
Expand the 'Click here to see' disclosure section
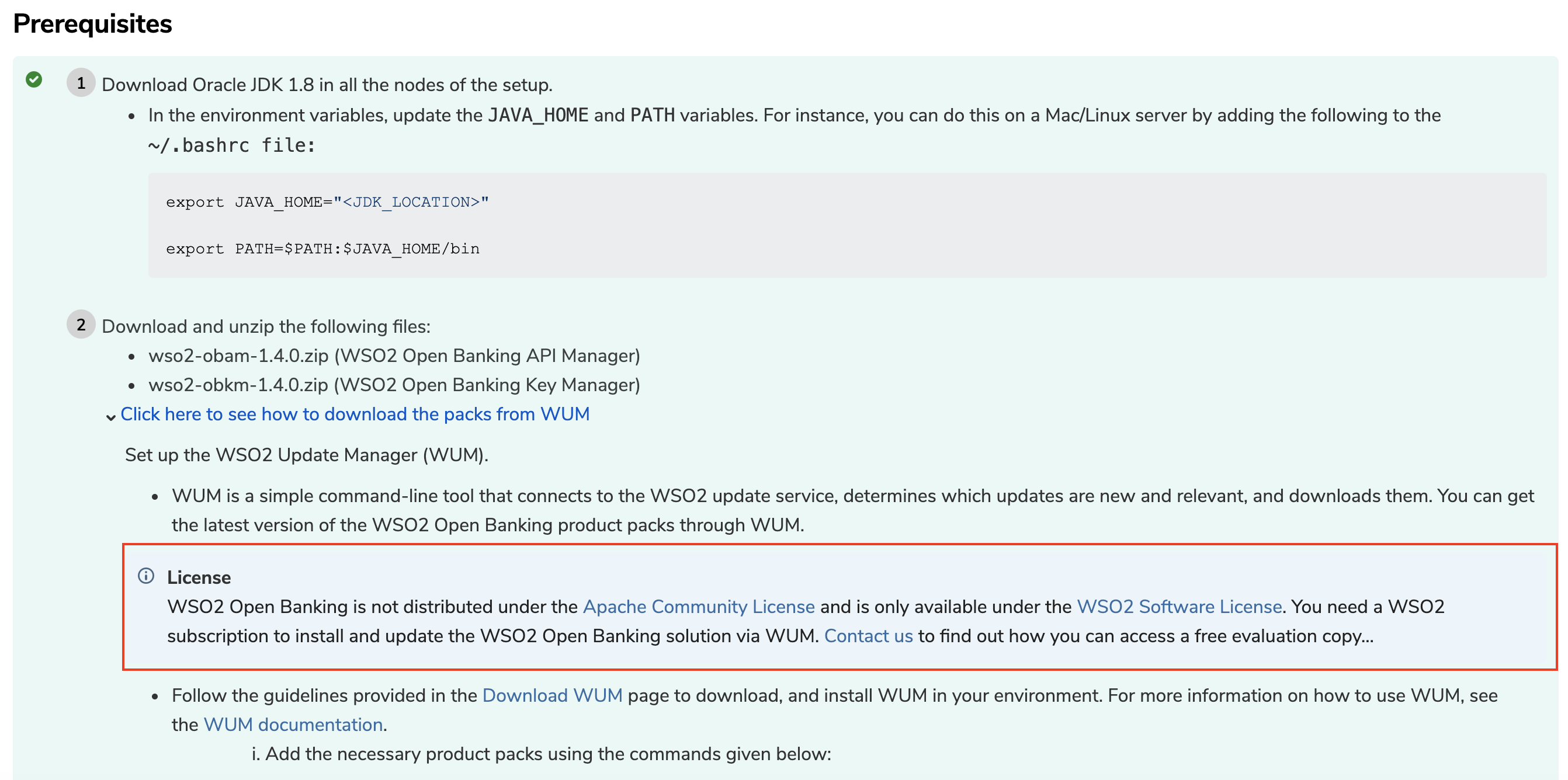tap(355, 415)
